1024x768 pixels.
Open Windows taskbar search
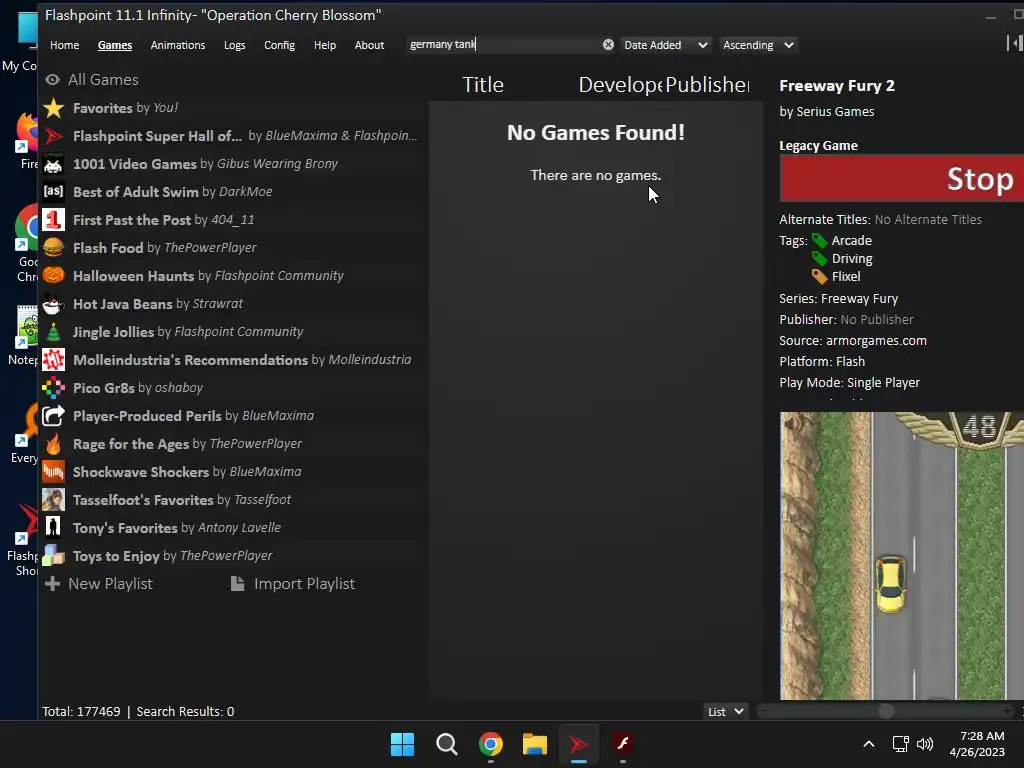[x=447, y=744]
